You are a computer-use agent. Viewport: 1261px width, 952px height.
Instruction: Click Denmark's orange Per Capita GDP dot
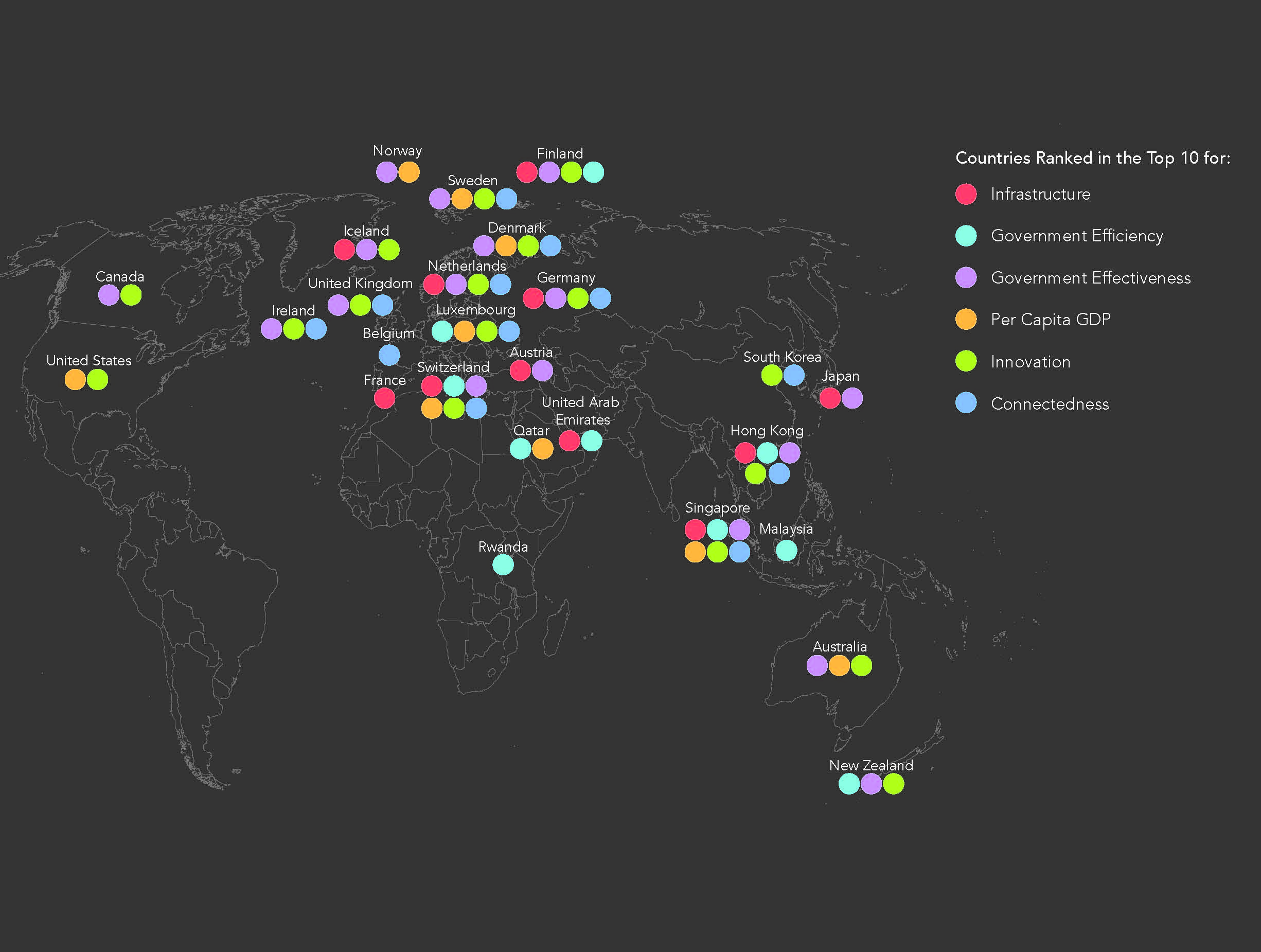(x=506, y=246)
